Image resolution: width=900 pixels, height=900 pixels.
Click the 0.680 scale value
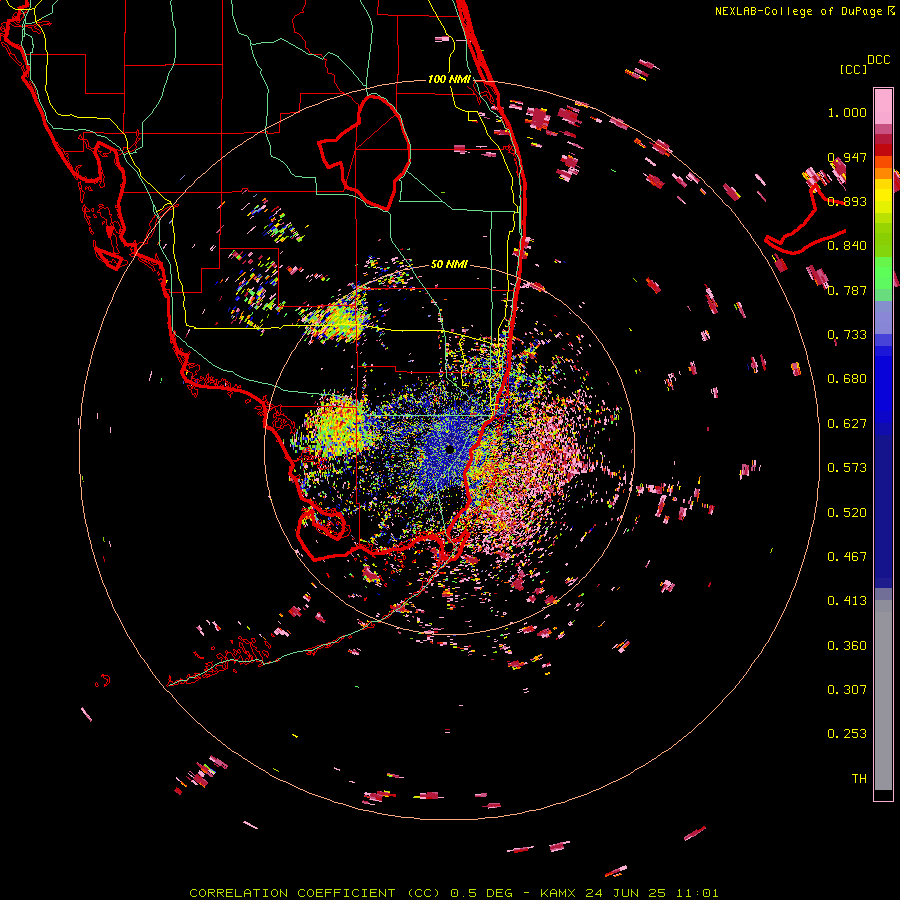click(847, 379)
